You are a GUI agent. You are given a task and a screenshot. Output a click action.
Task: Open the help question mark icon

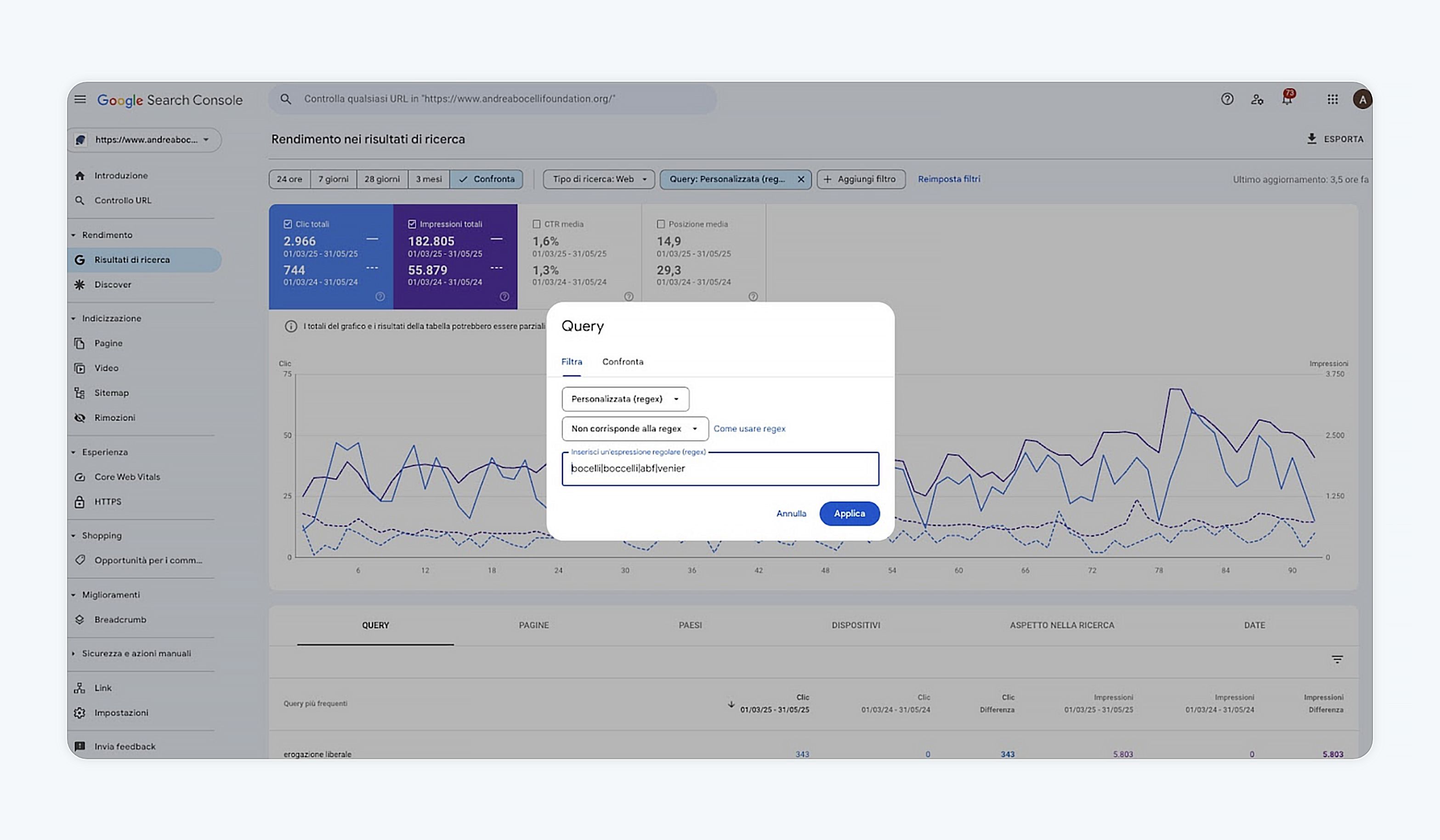tap(1227, 99)
